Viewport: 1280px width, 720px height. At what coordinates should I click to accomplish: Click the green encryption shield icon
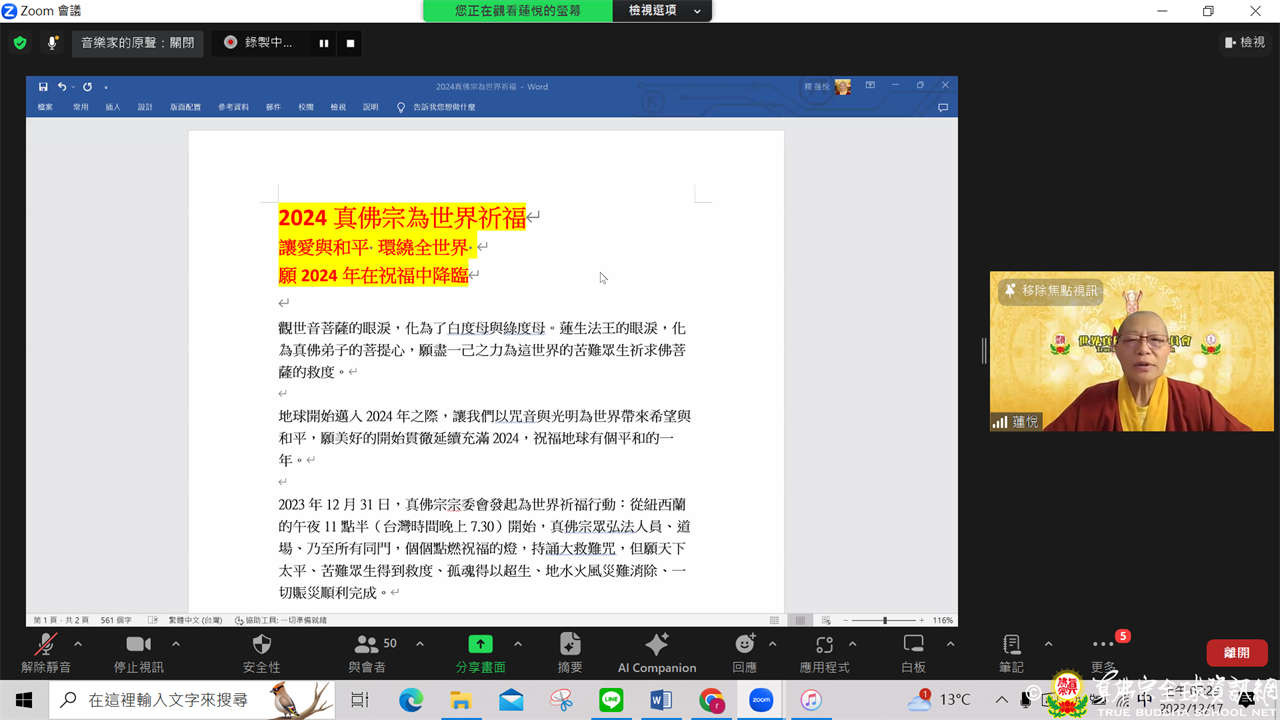coord(19,43)
